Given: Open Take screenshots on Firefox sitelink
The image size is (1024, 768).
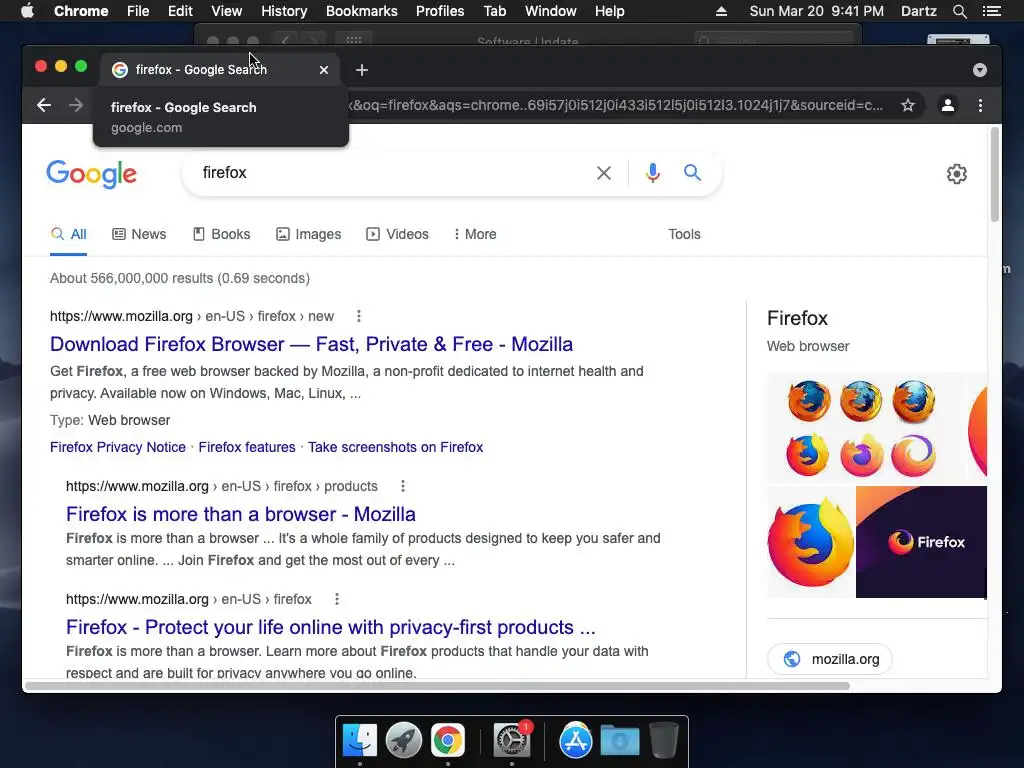Looking at the screenshot, I should (x=396, y=447).
